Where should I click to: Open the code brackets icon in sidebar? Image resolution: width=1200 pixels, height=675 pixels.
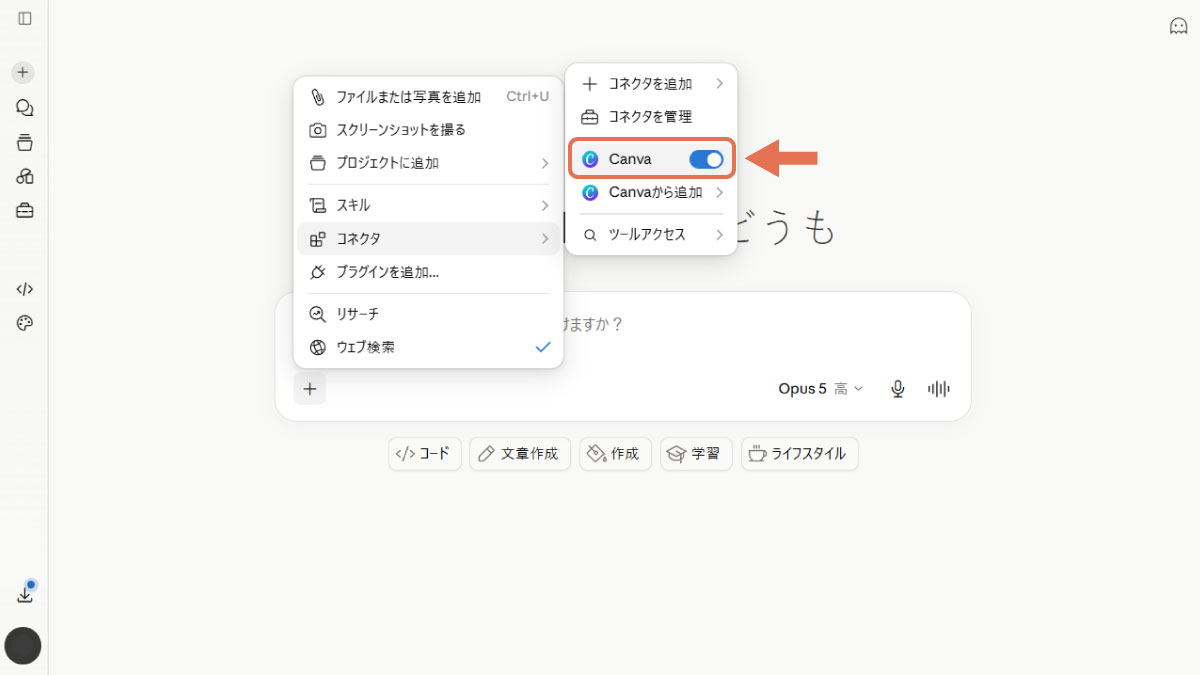tap(25, 289)
